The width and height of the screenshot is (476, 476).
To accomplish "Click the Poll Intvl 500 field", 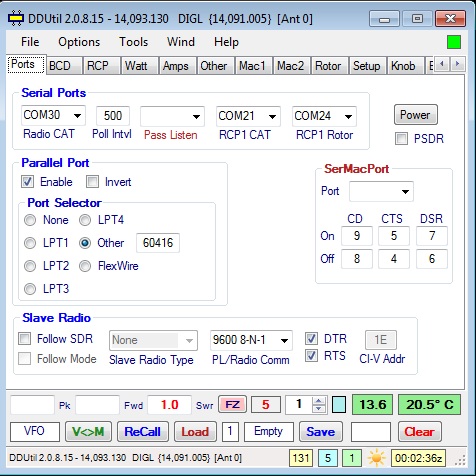I will click(113, 116).
